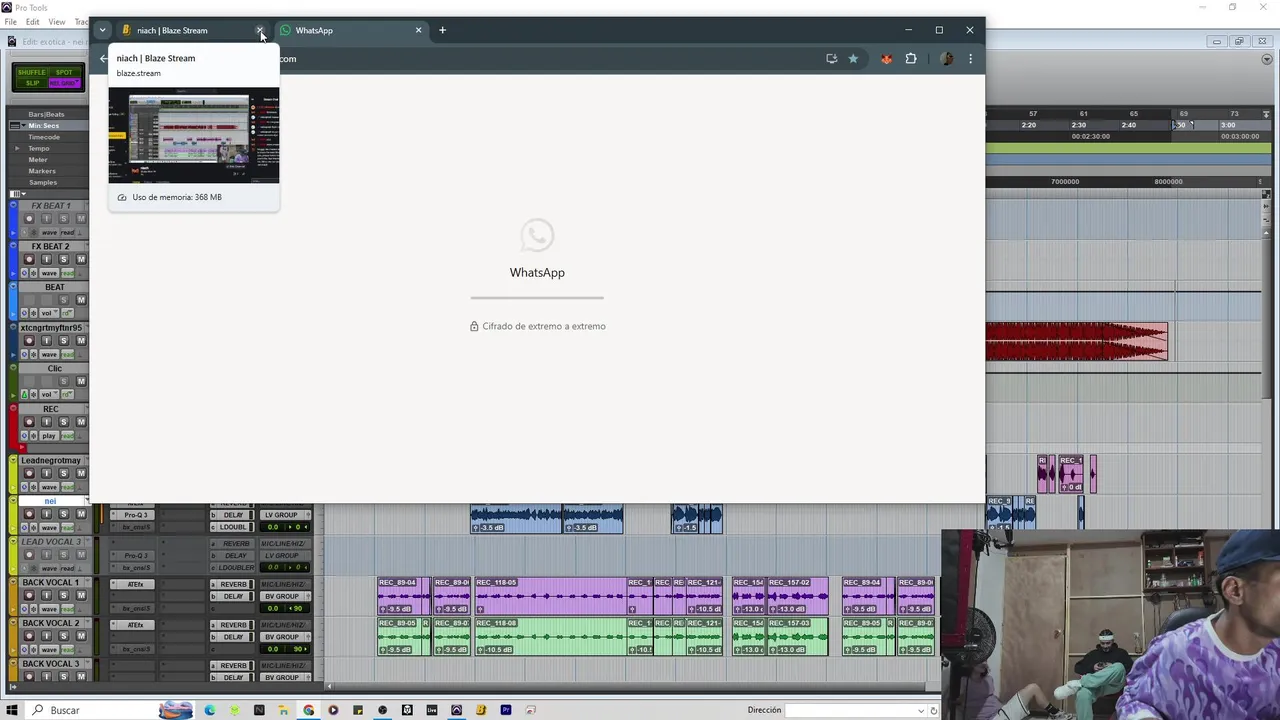
Task: Mute the BACK VOCAL 1 track
Action: click(81, 595)
